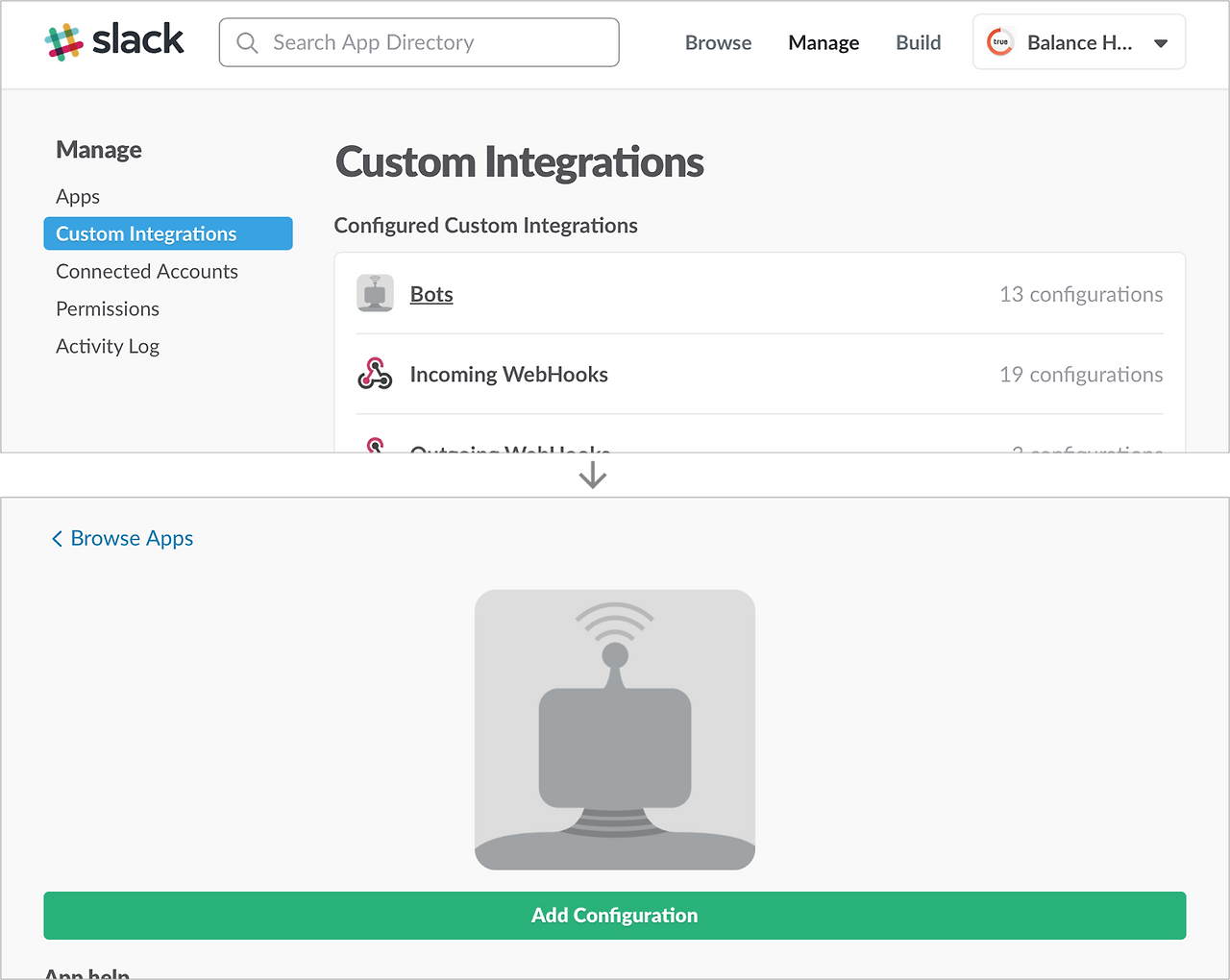Open the Incoming WebHooks integration
This screenshot has height=980, width=1230.
tap(509, 374)
